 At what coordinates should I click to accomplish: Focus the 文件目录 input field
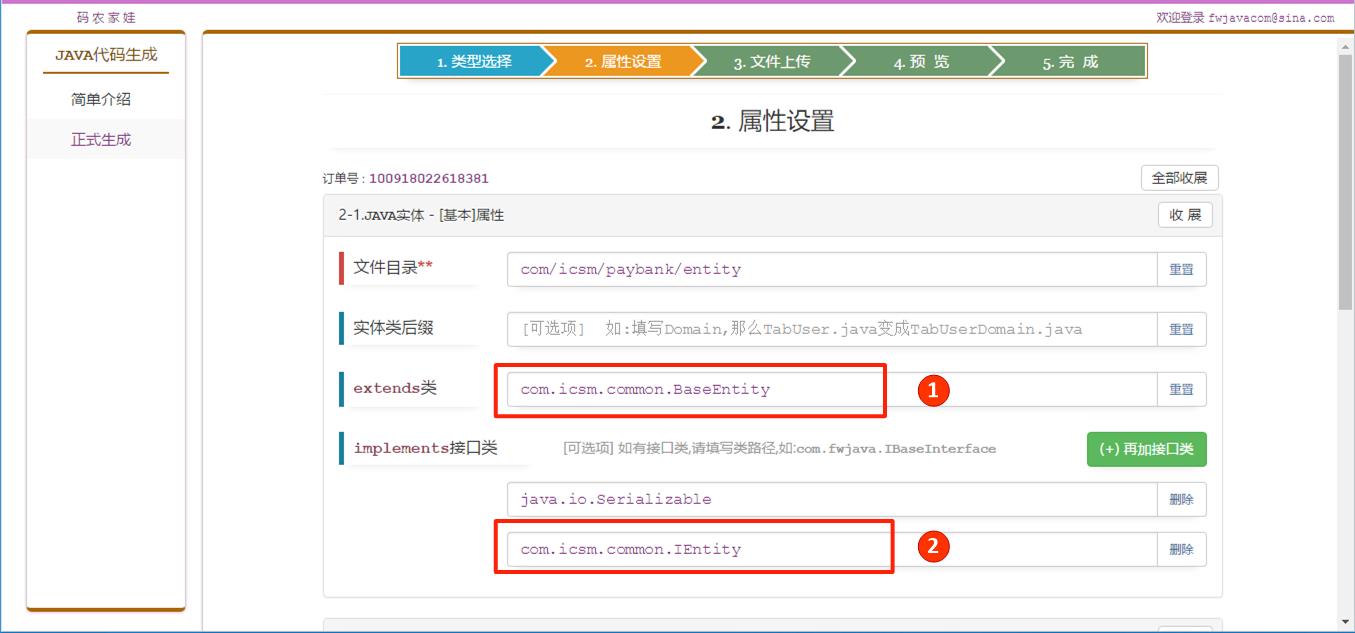point(831,269)
